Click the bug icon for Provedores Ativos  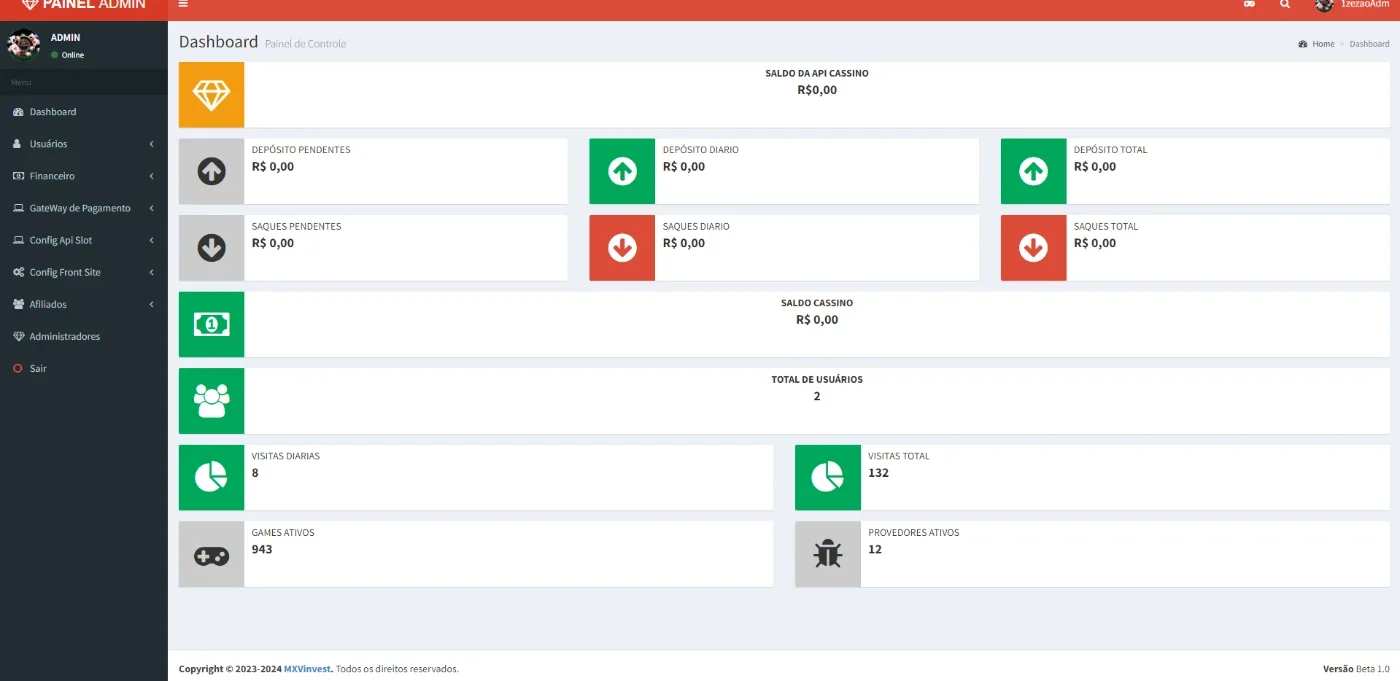[827, 554]
